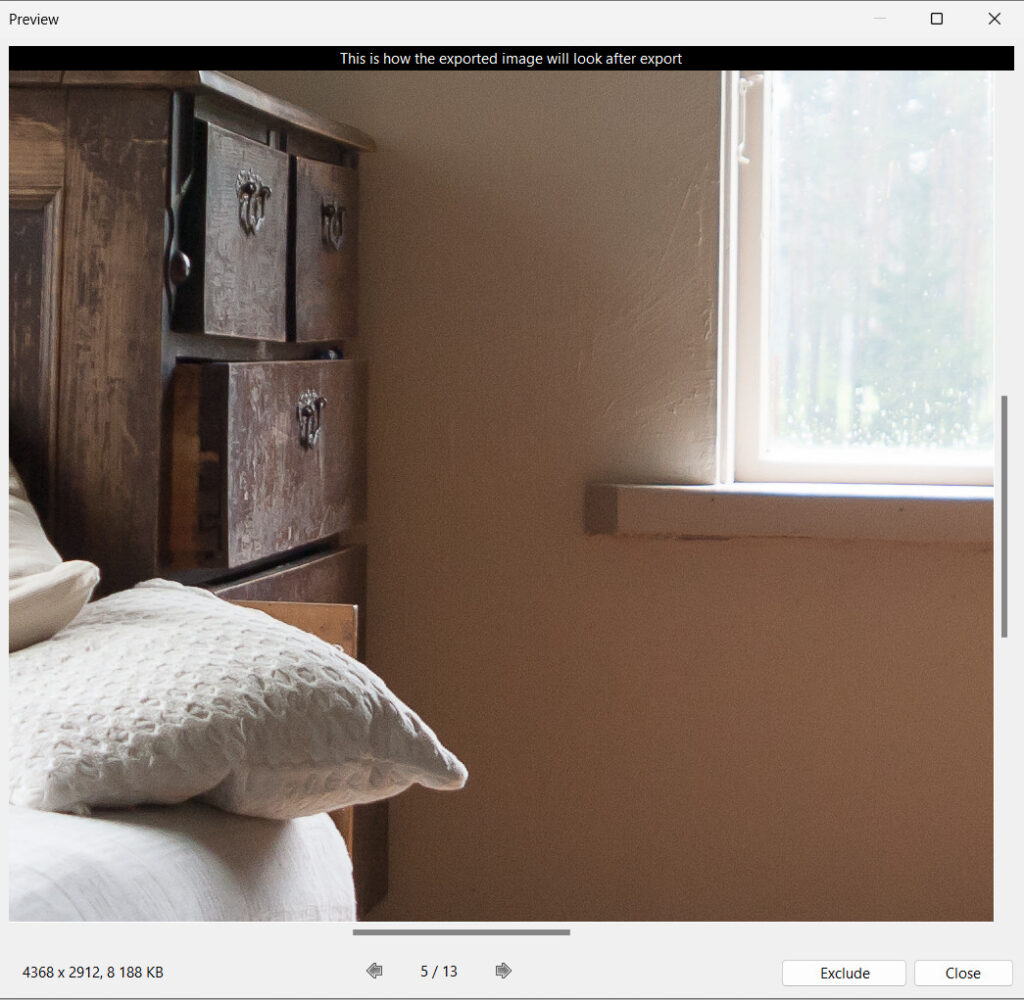Viewport: 1024px width, 1000px height.
Task: Click the vertical scrollbar thumb
Action: [x=1004, y=515]
